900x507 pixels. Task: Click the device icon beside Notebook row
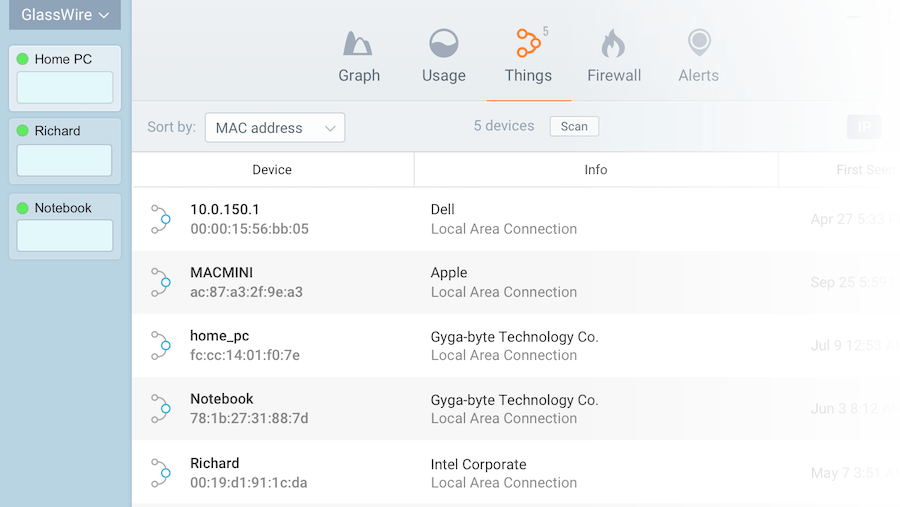pyautogui.click(x=161, y=408)
